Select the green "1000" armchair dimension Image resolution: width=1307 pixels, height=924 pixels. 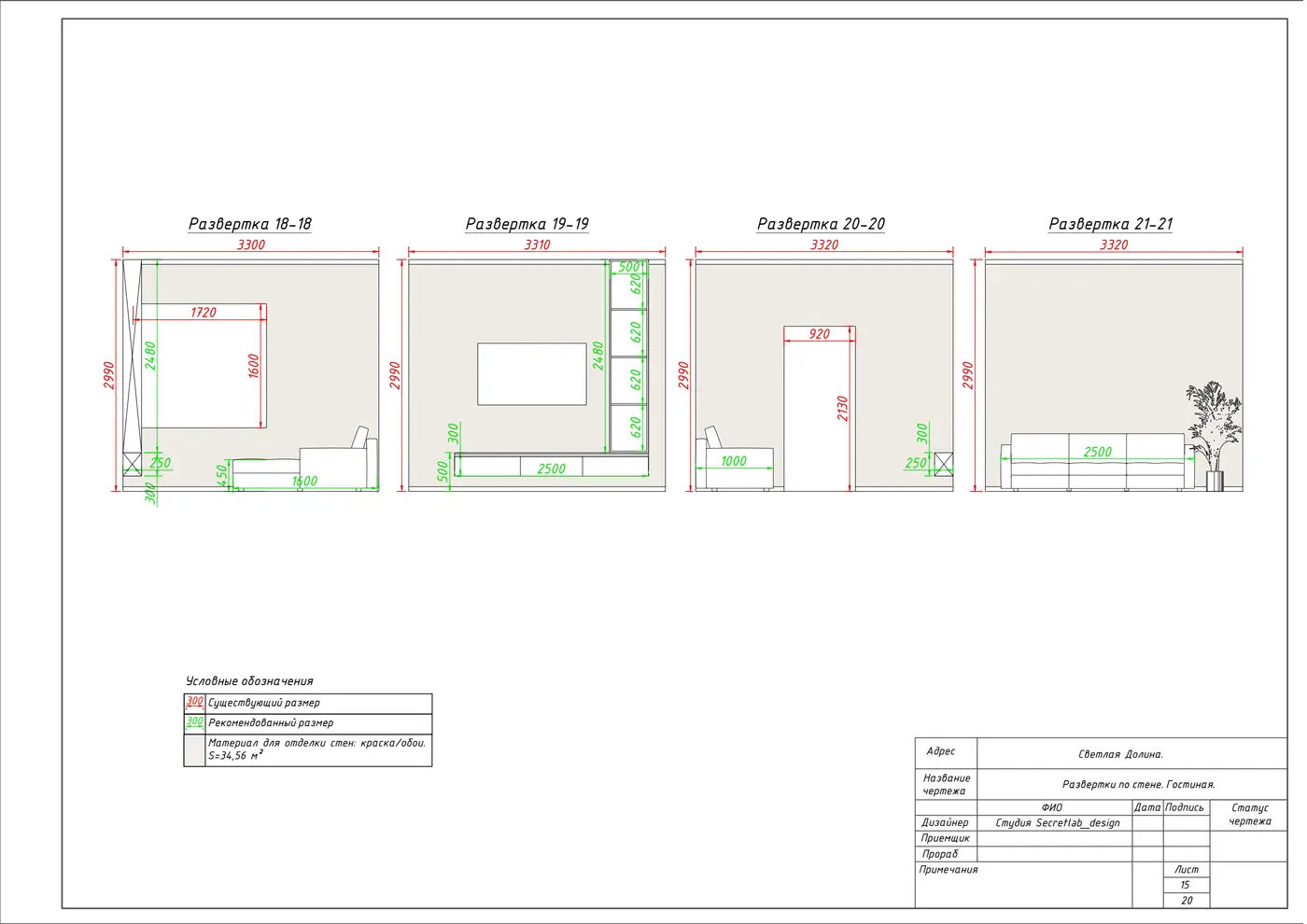[x=734, y=461]
